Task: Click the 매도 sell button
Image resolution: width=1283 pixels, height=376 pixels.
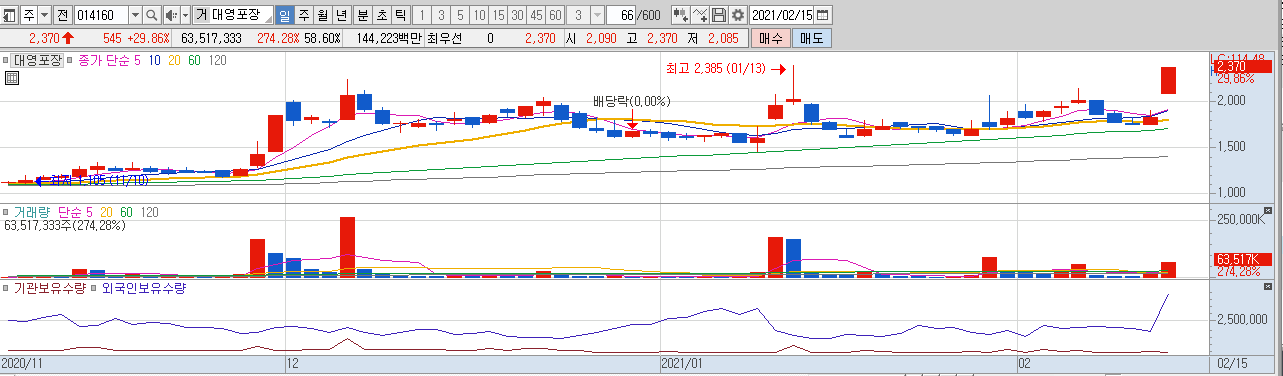Action: pos(811,38)
